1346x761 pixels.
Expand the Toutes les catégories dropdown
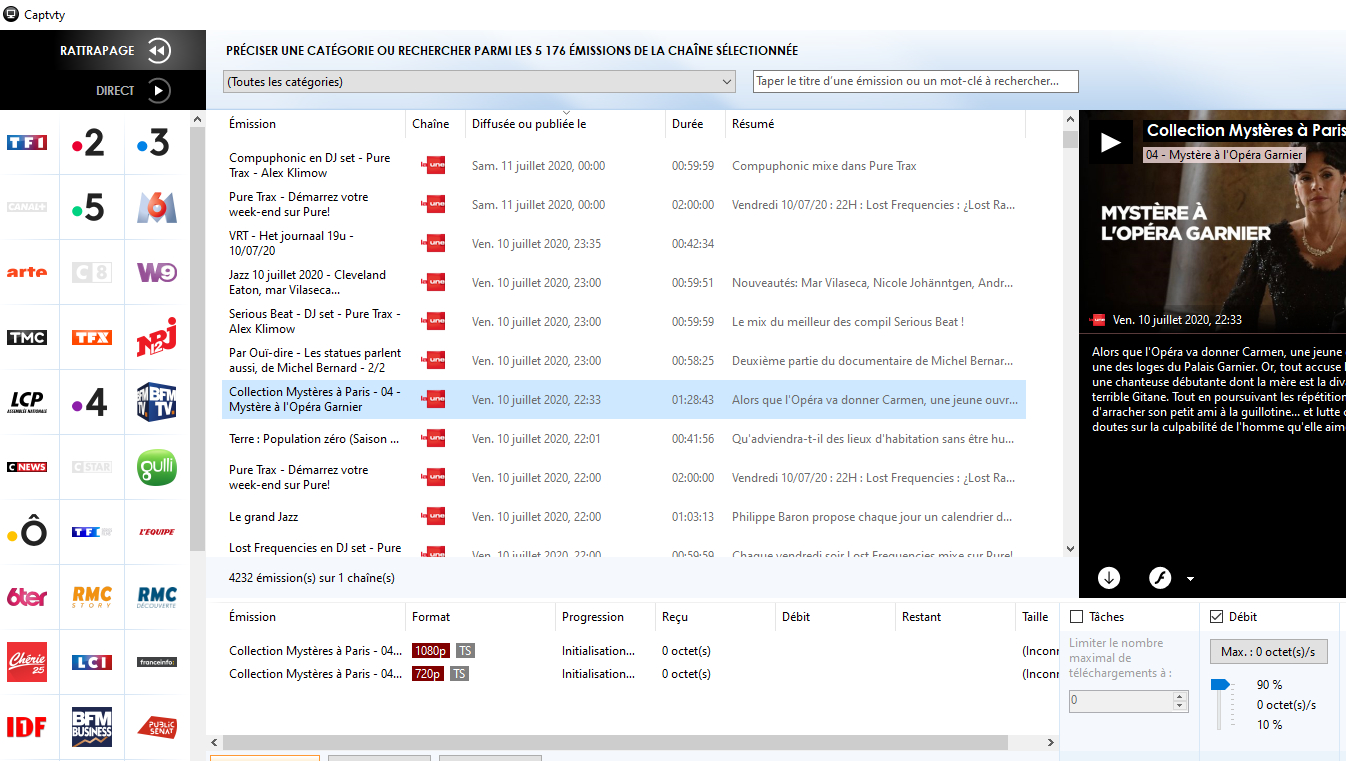(479, 82)
